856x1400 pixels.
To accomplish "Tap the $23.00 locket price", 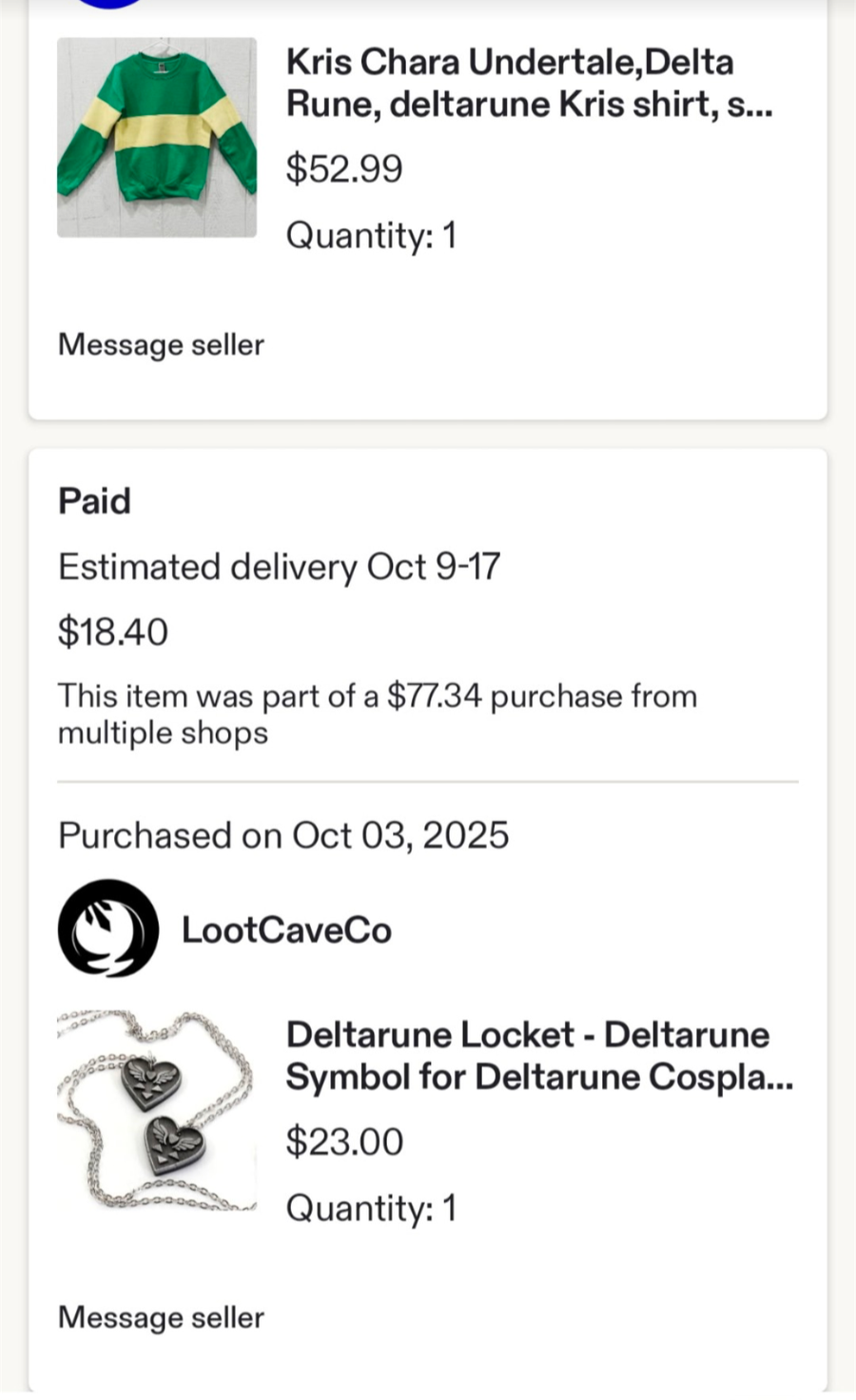I will click(x=344, y=1141).
